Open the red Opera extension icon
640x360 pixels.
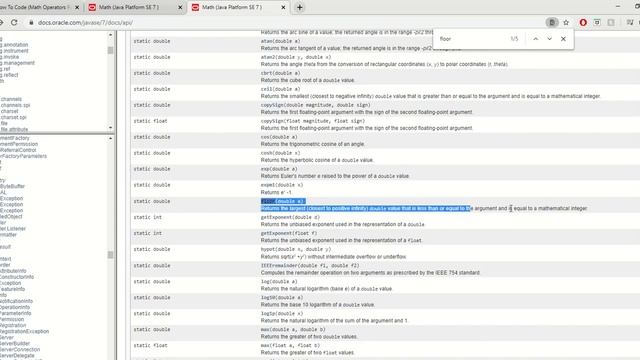pos(583,22)
